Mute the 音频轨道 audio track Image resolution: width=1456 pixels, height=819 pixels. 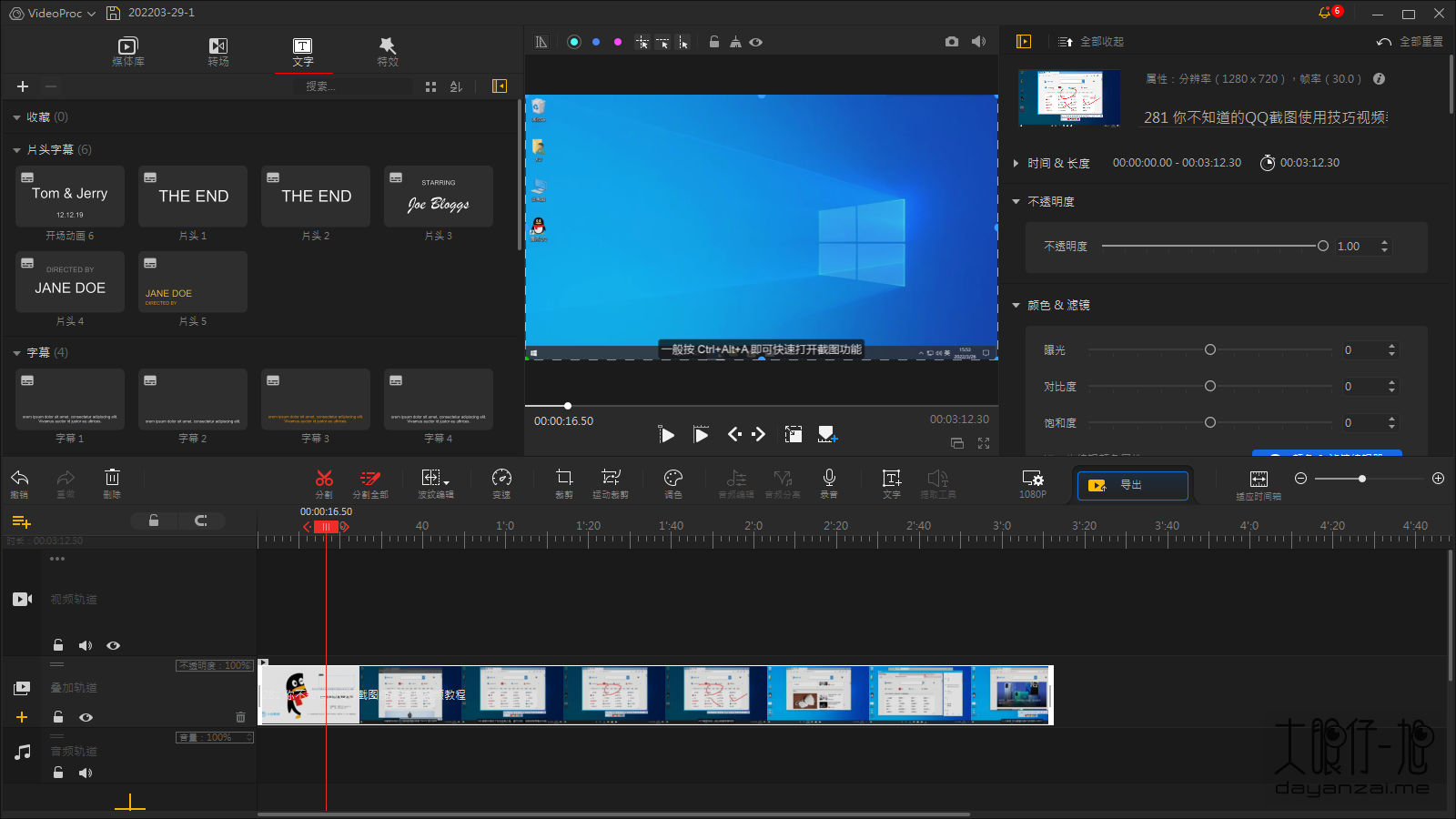pyautogui.click(x=86, y=773)
